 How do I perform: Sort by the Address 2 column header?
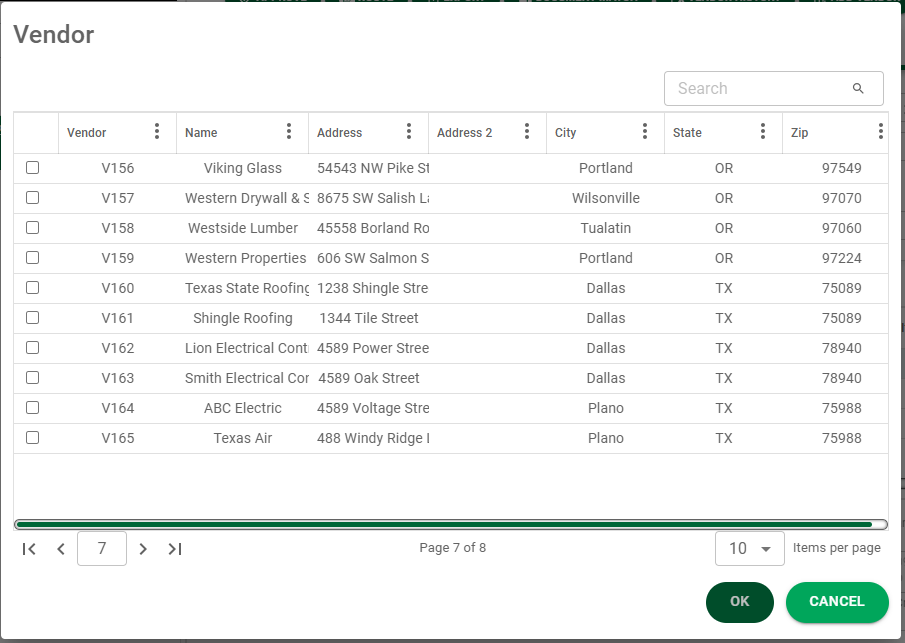[x=465, y=133]
